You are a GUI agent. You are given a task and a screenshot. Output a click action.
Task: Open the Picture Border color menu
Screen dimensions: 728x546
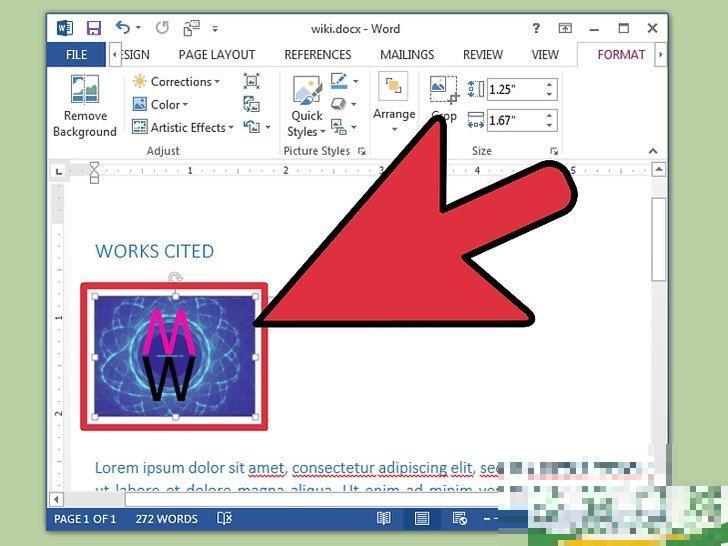(x=342, y=81)
